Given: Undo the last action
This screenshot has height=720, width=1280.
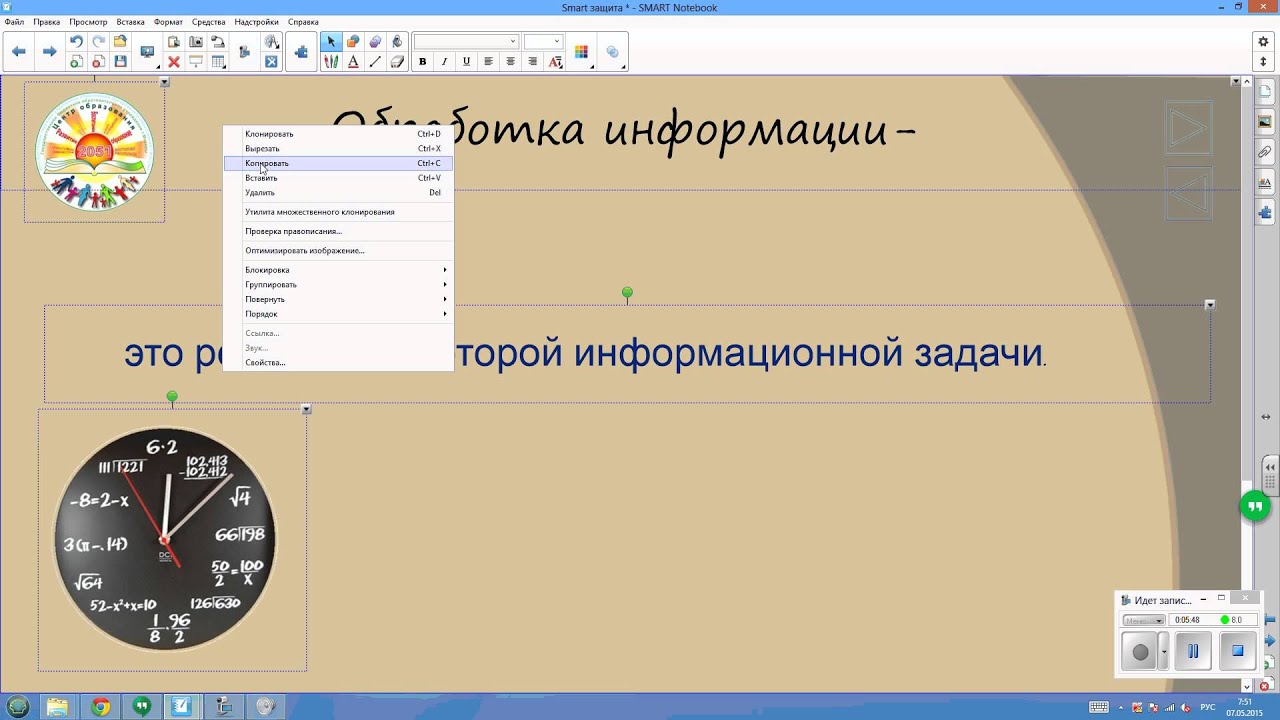Looking at the screenshot, I should pyautogui.click(x=76, y=42).
